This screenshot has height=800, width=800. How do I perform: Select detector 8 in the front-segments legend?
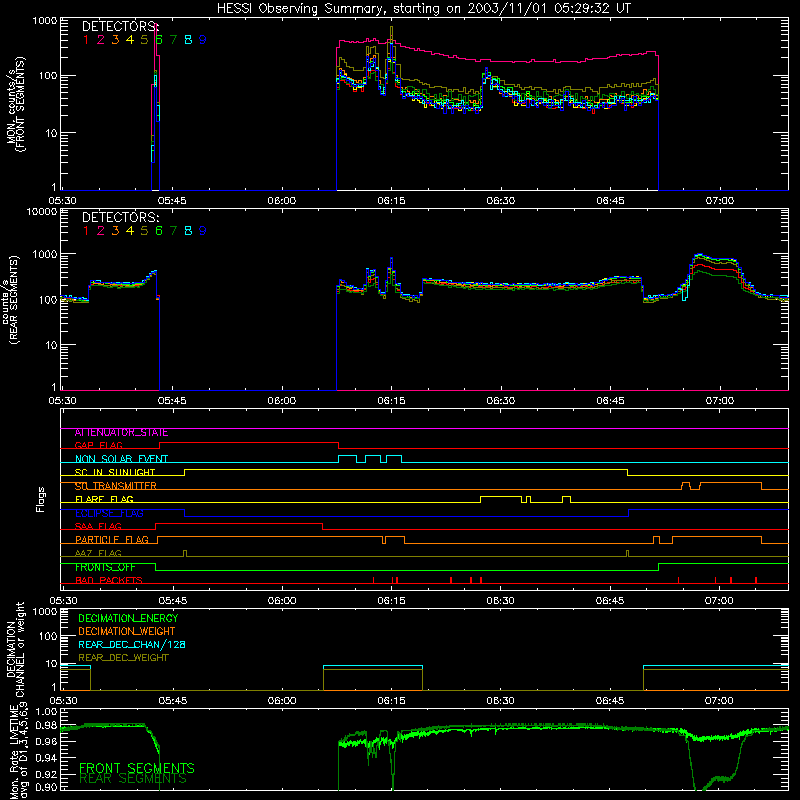click(x=188, y=39)
